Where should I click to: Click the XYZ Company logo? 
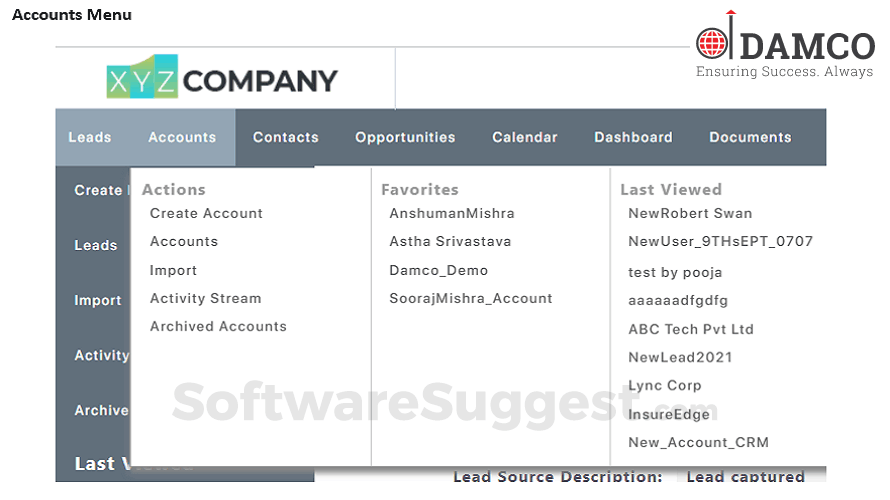[222, 77]
